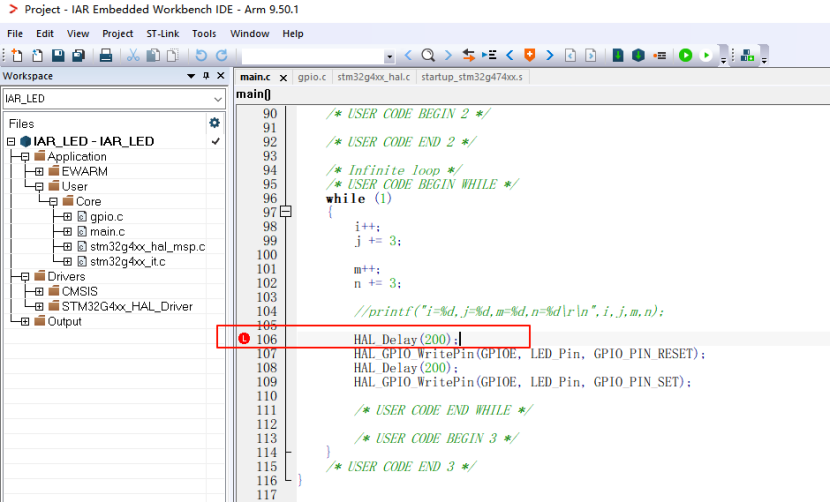Click the Open file toolbar icon
This screenshot has height=503, width=830.
tap(37, 55)
